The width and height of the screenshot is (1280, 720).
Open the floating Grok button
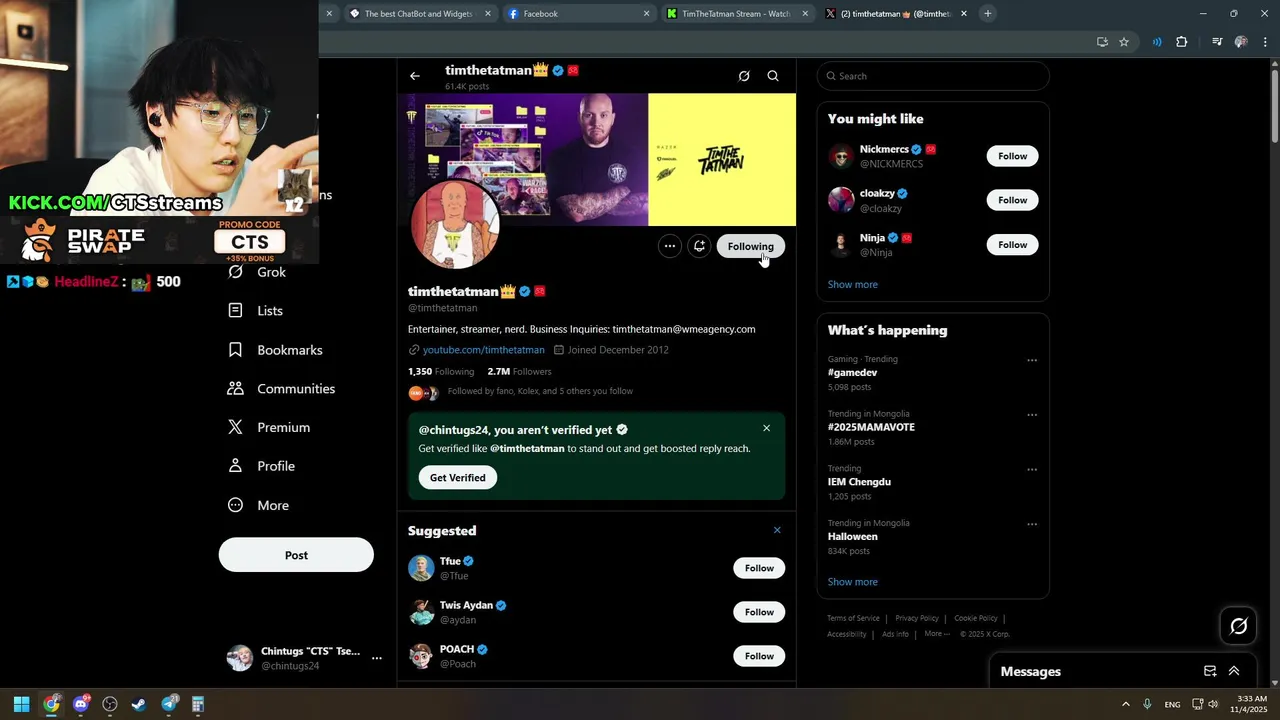[x=1239, y=626]
